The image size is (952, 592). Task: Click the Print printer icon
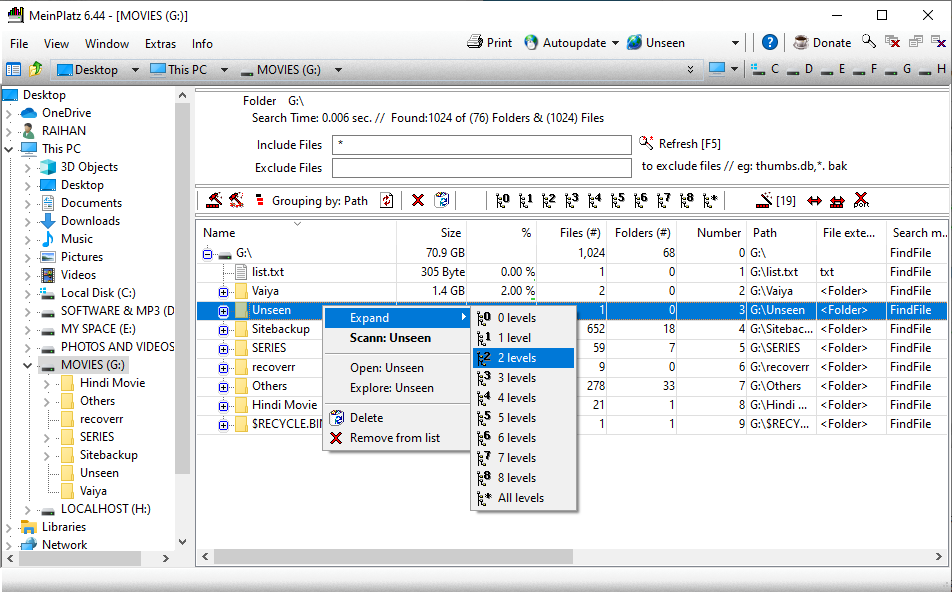(475, 42)
